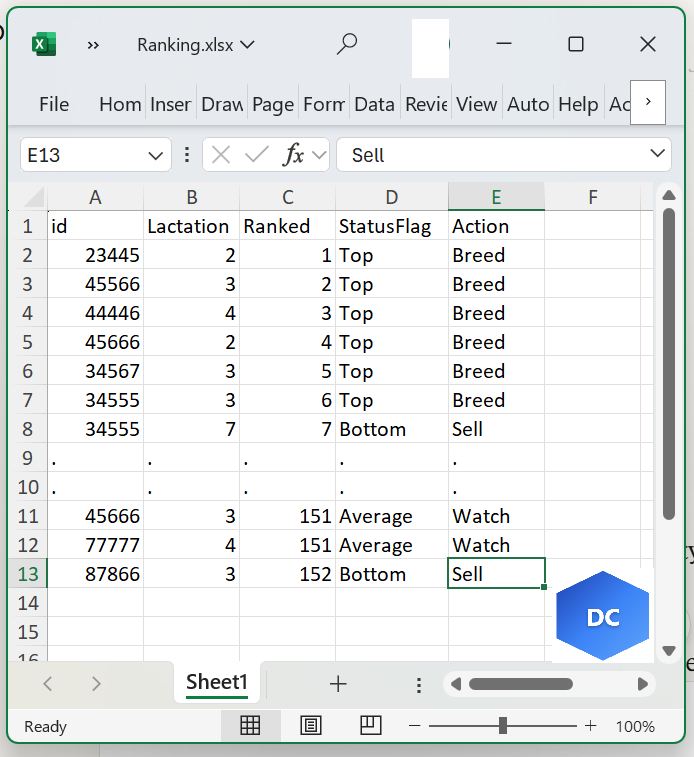Click the Insert Function fx icon
The image size is (694, 757).
(x=294, y=155)
